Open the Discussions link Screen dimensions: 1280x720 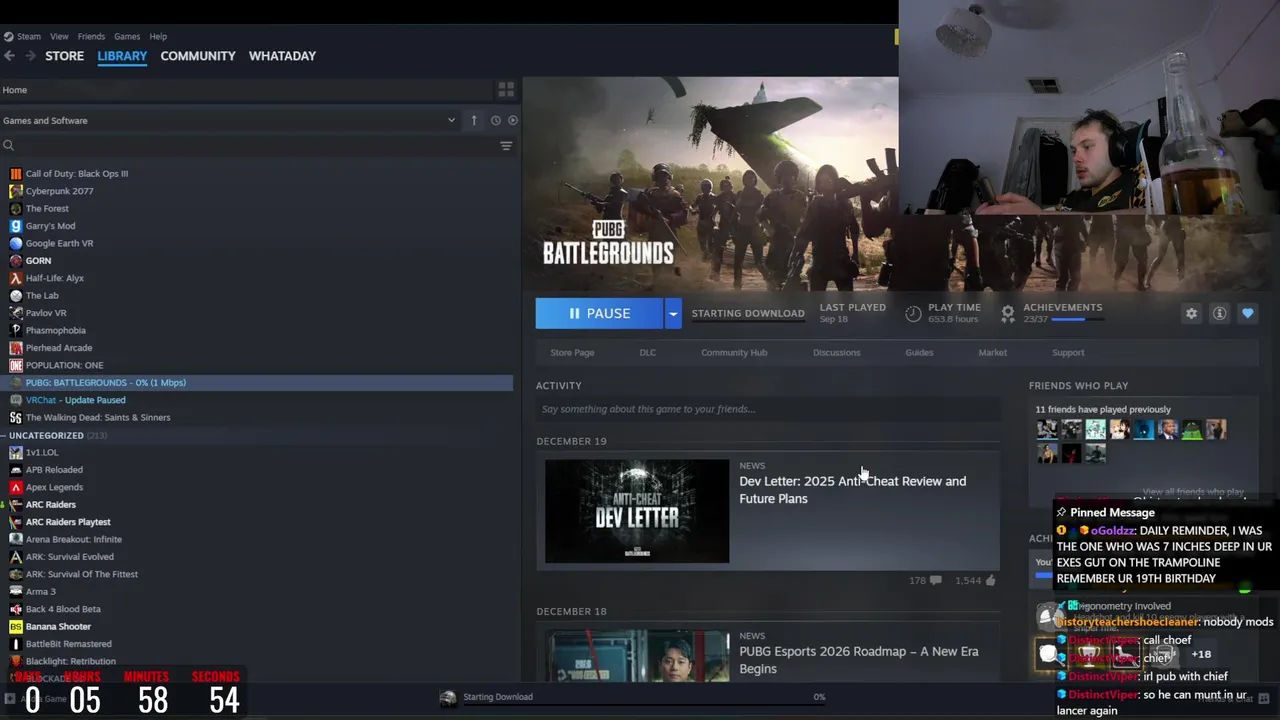[836, 352]
